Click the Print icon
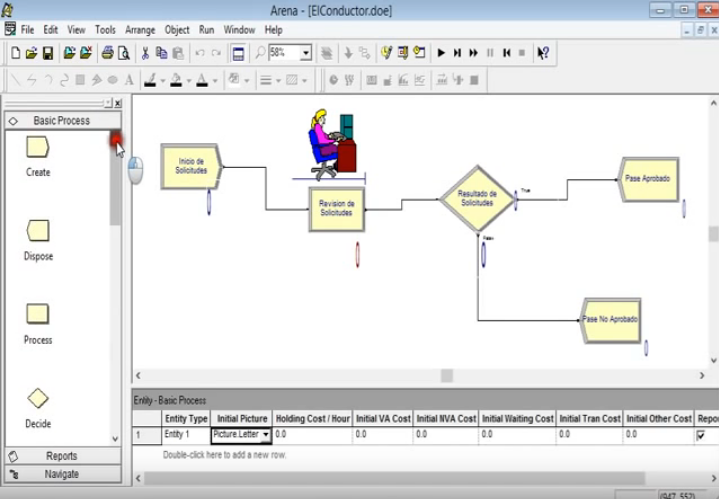719x499 pixels. point(107,53)
